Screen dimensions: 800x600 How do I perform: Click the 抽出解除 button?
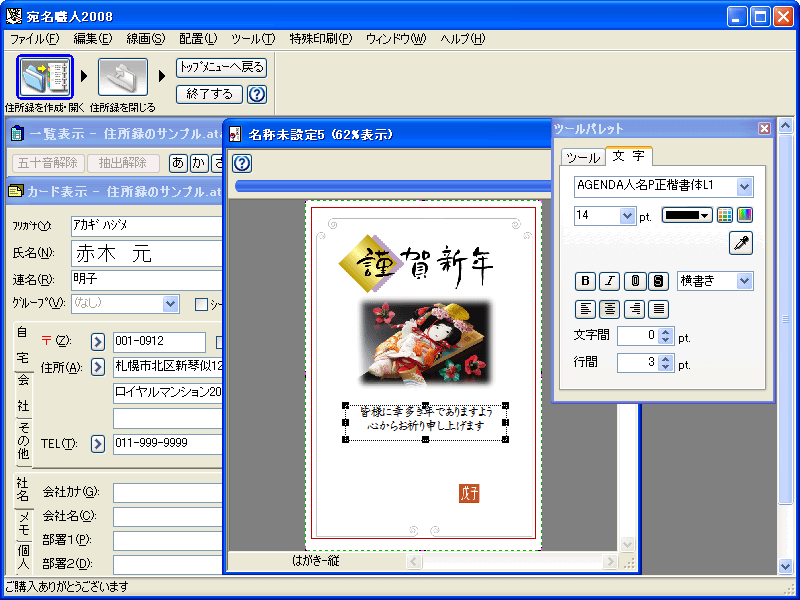123,163
